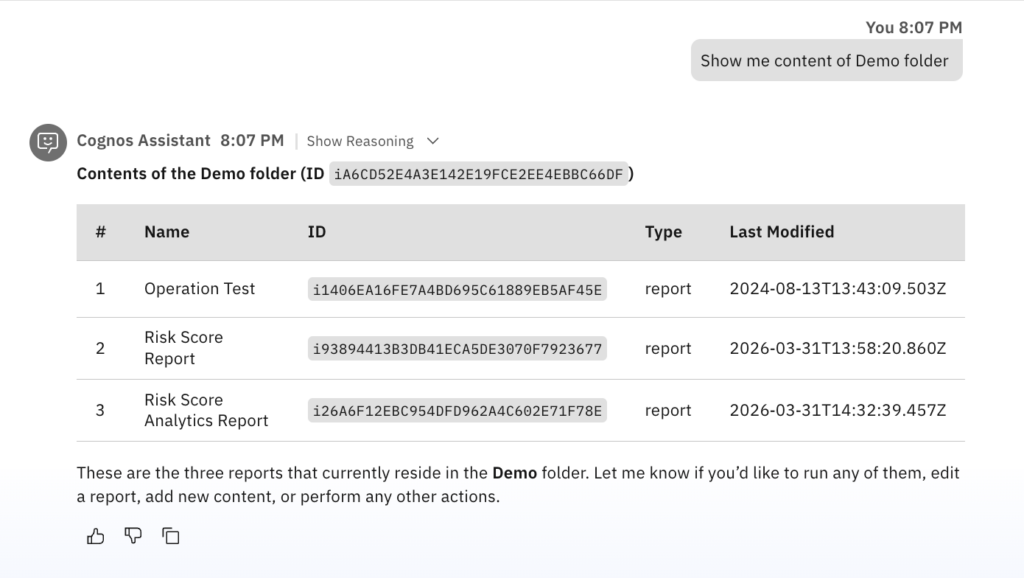Image resolution: width=1024 pixels, height=578 pixels.
Task: Select the Operation Test report name
Action: click(x=199, y=289)
